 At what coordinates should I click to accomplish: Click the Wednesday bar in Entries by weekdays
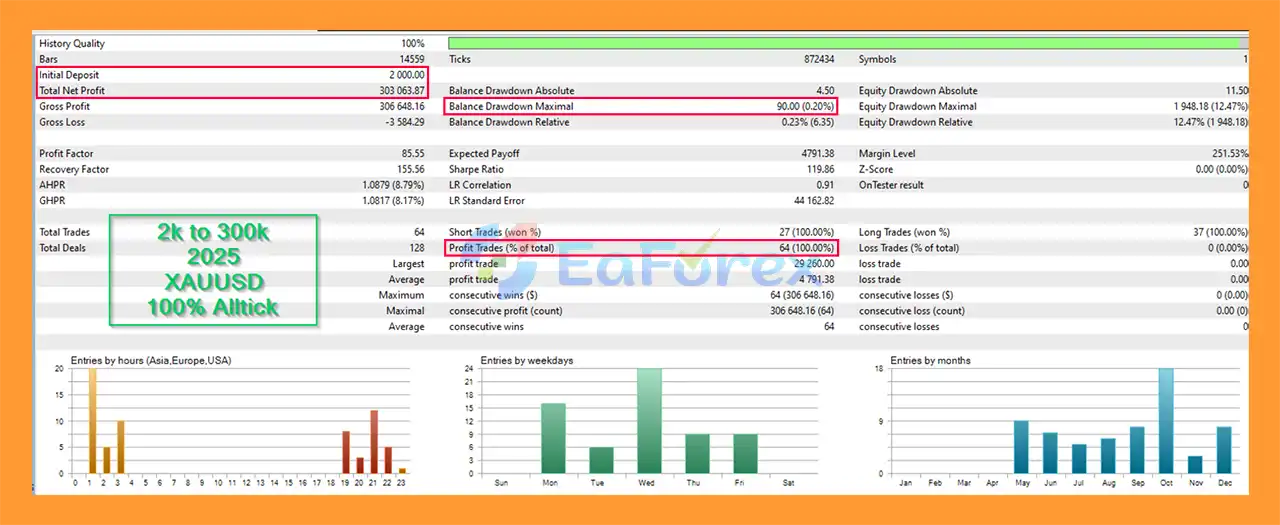(648, 421)
